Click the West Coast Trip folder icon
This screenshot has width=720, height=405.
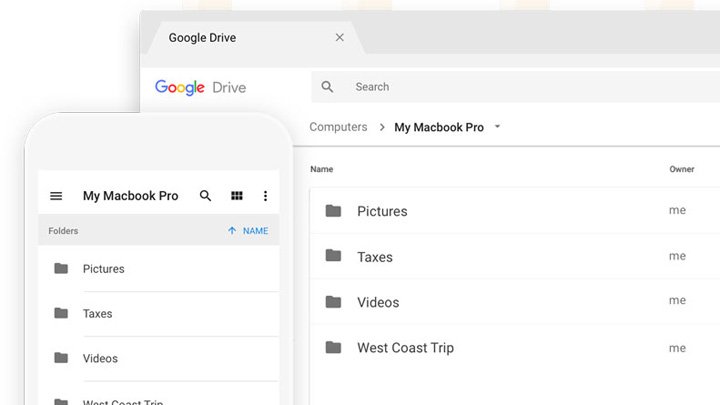[x=333, y=347]
